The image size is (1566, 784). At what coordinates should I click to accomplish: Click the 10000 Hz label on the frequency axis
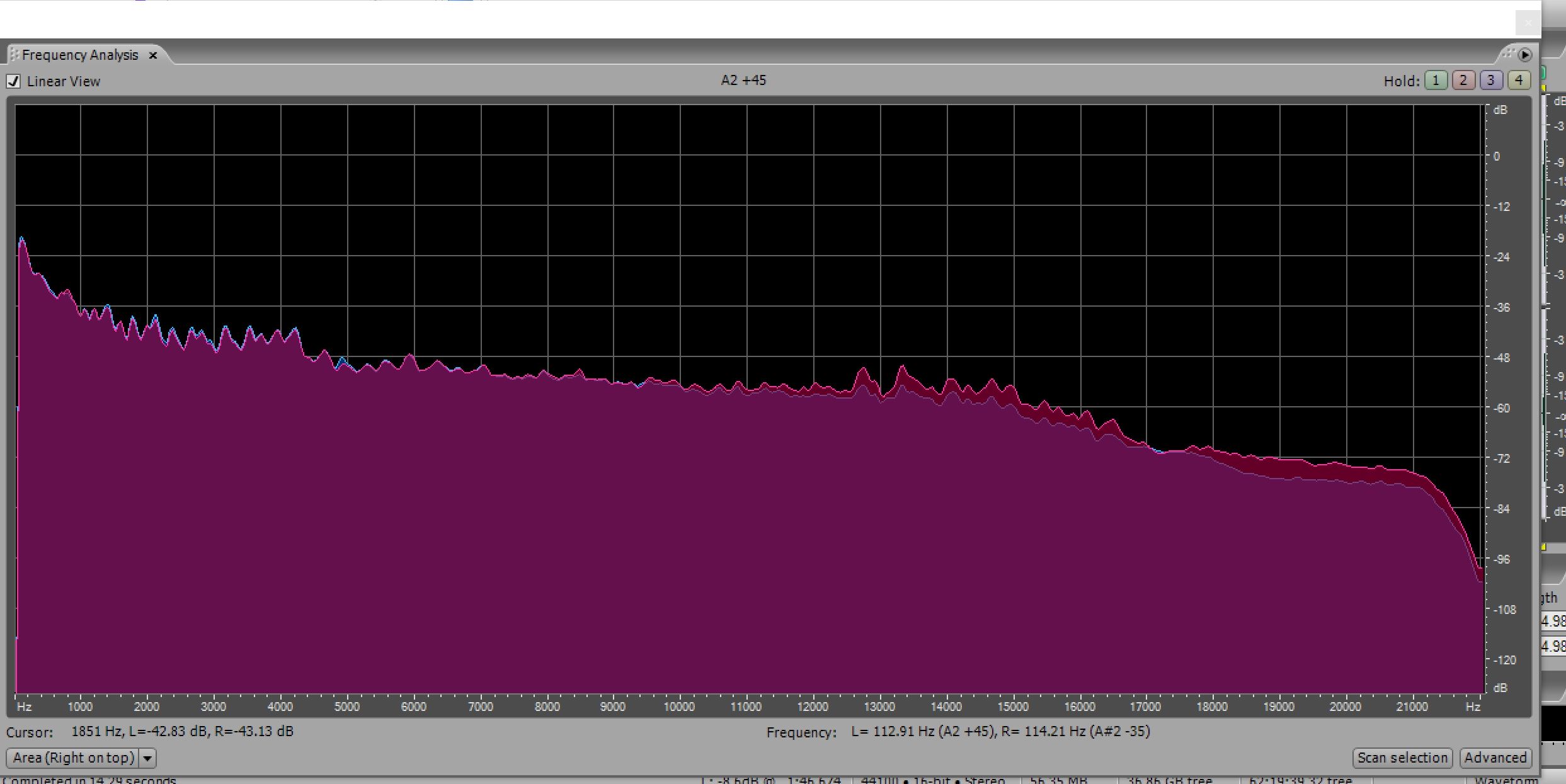coord(679,707)
